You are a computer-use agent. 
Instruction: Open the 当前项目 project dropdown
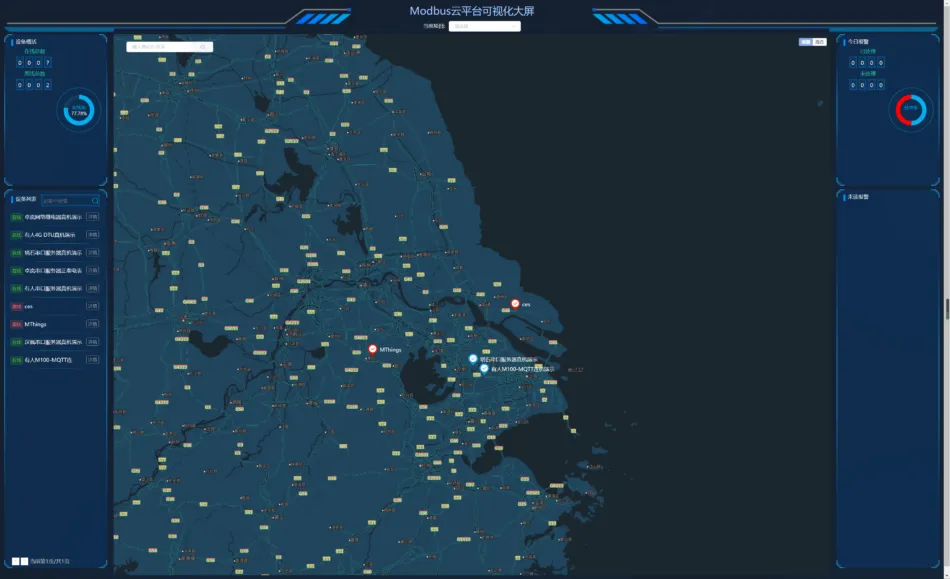[x=484, y=26]
